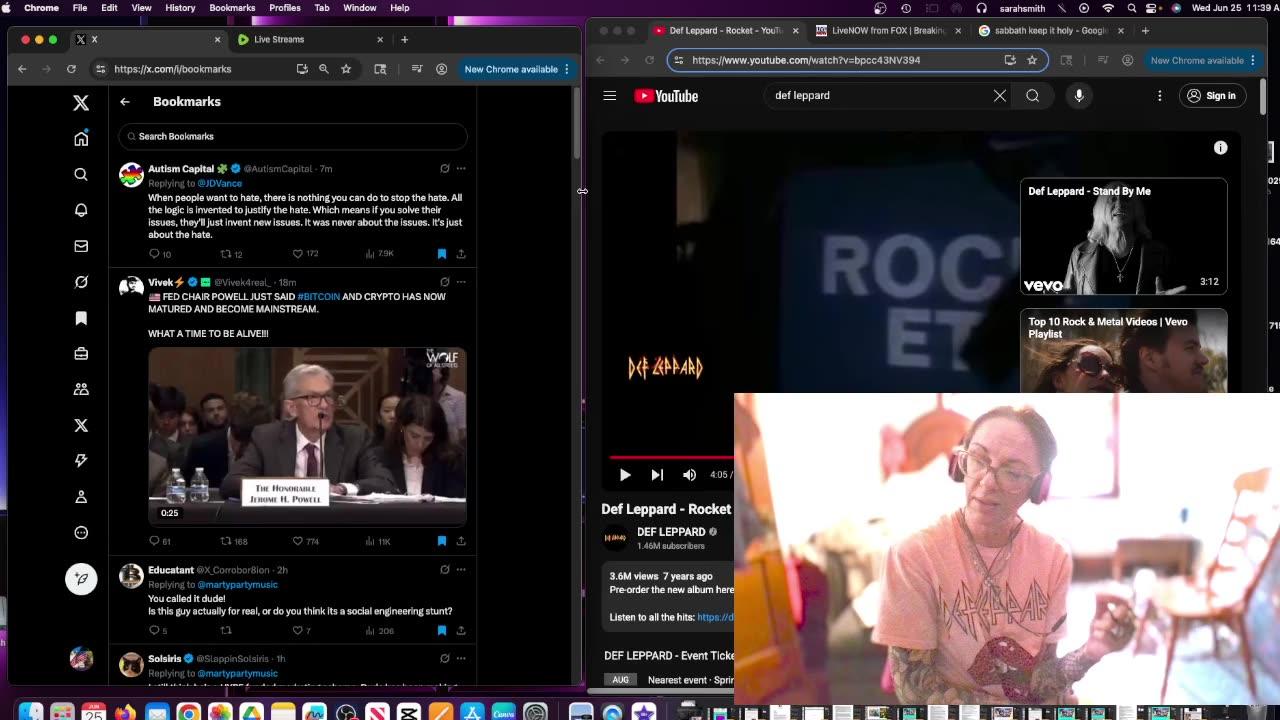The height and width of the screenshot is (720, 1280).
Task: Open Grok icon in X sidebar
Action: (81, 282)
